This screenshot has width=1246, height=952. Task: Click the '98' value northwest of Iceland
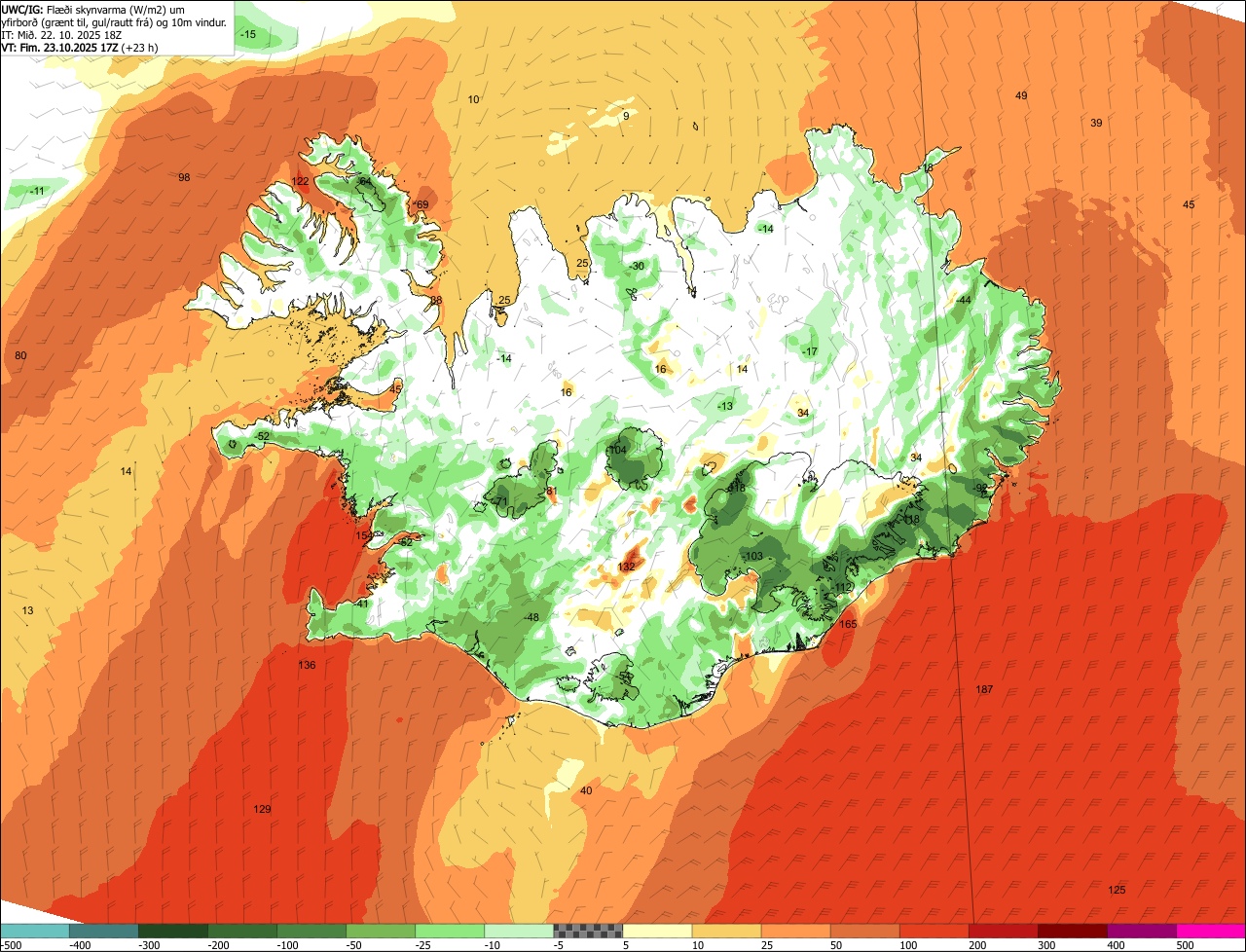click(x=184, y=177)
